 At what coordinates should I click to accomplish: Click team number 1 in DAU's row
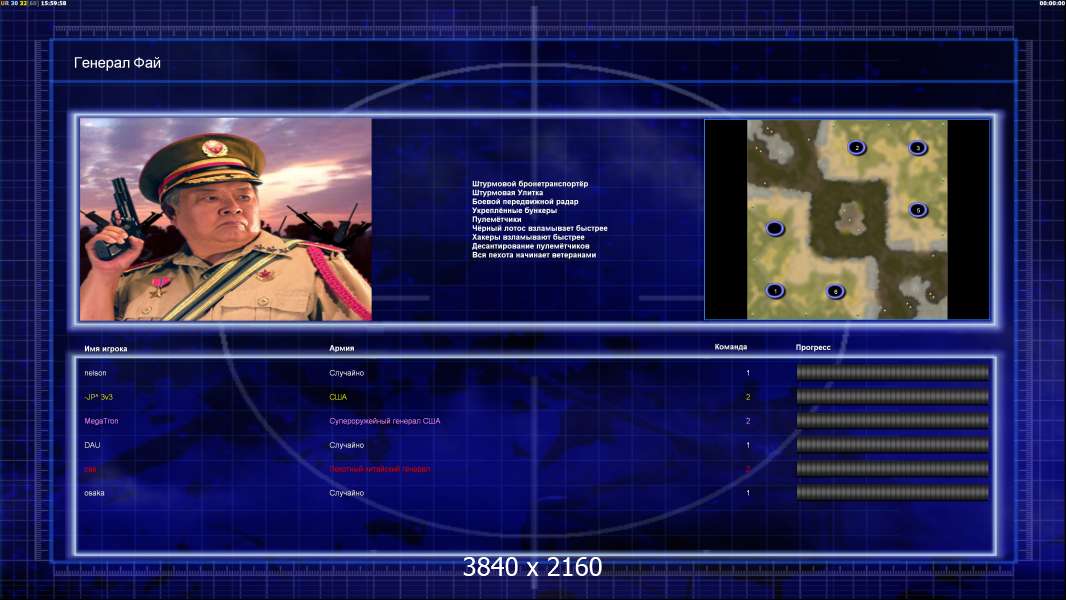click(748, 445)
